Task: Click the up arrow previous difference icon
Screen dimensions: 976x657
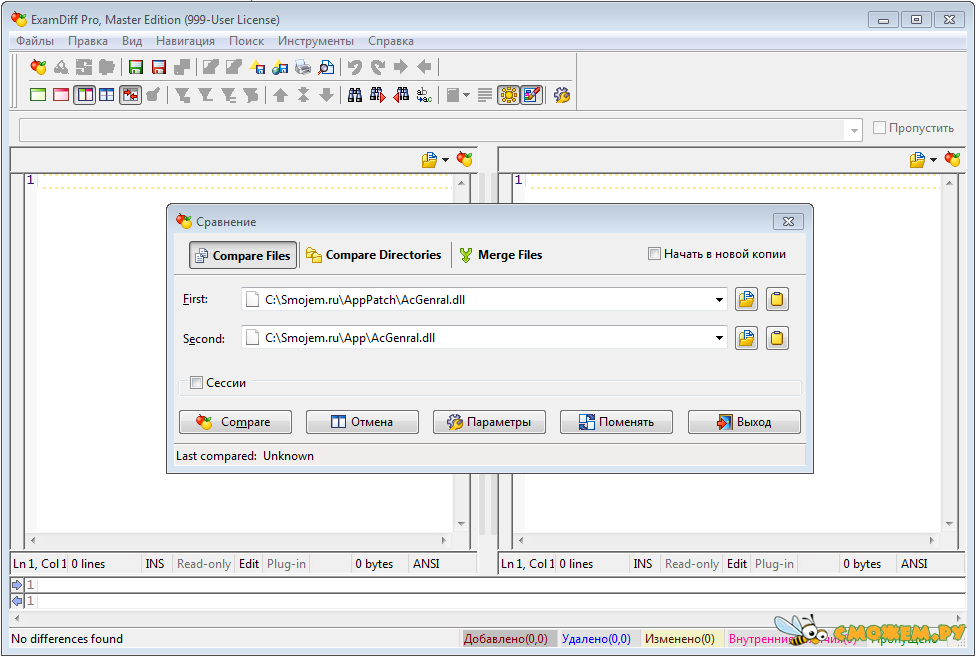Action: pos(280,95)
